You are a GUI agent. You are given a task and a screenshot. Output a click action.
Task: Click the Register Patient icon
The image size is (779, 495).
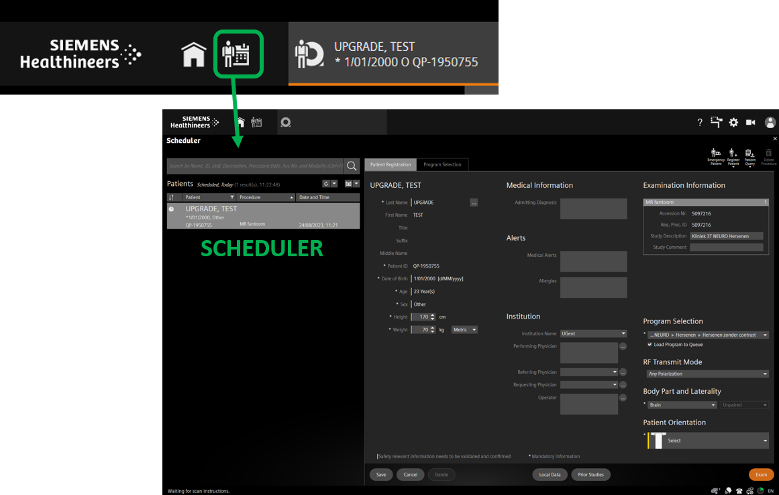tap(733, 154)
